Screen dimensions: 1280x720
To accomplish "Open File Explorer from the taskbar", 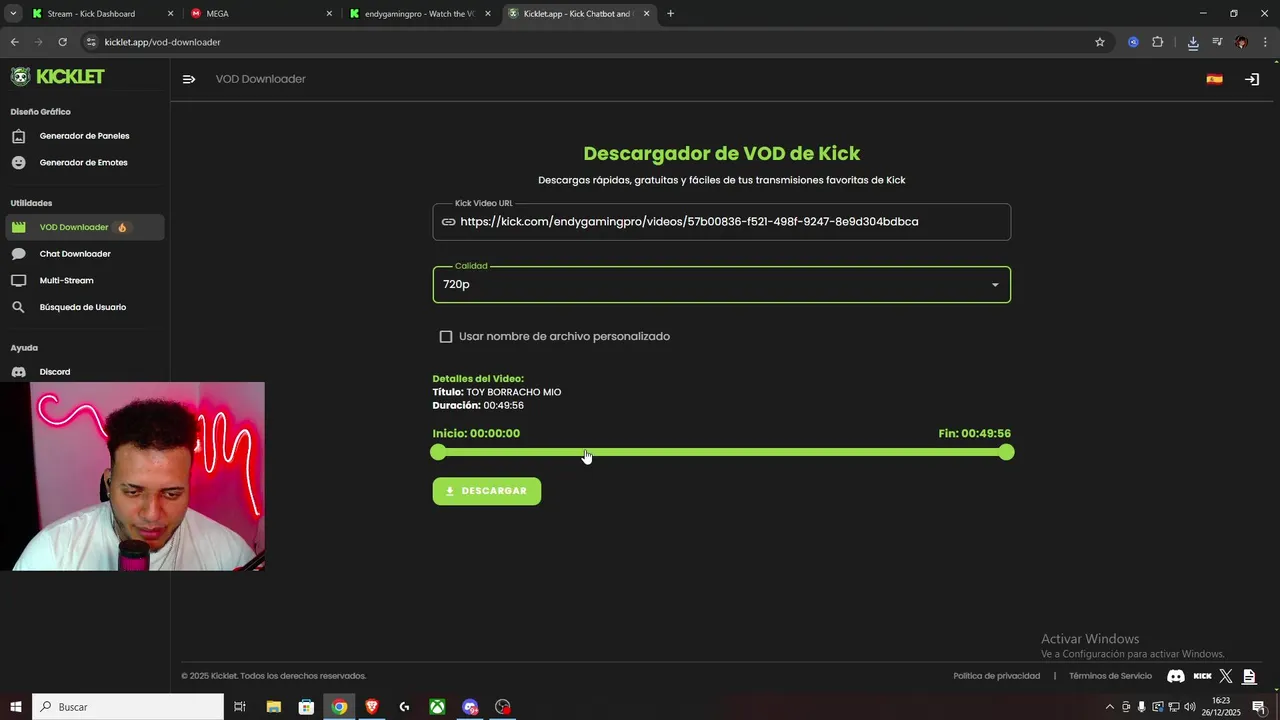I will tap(273, 707).
